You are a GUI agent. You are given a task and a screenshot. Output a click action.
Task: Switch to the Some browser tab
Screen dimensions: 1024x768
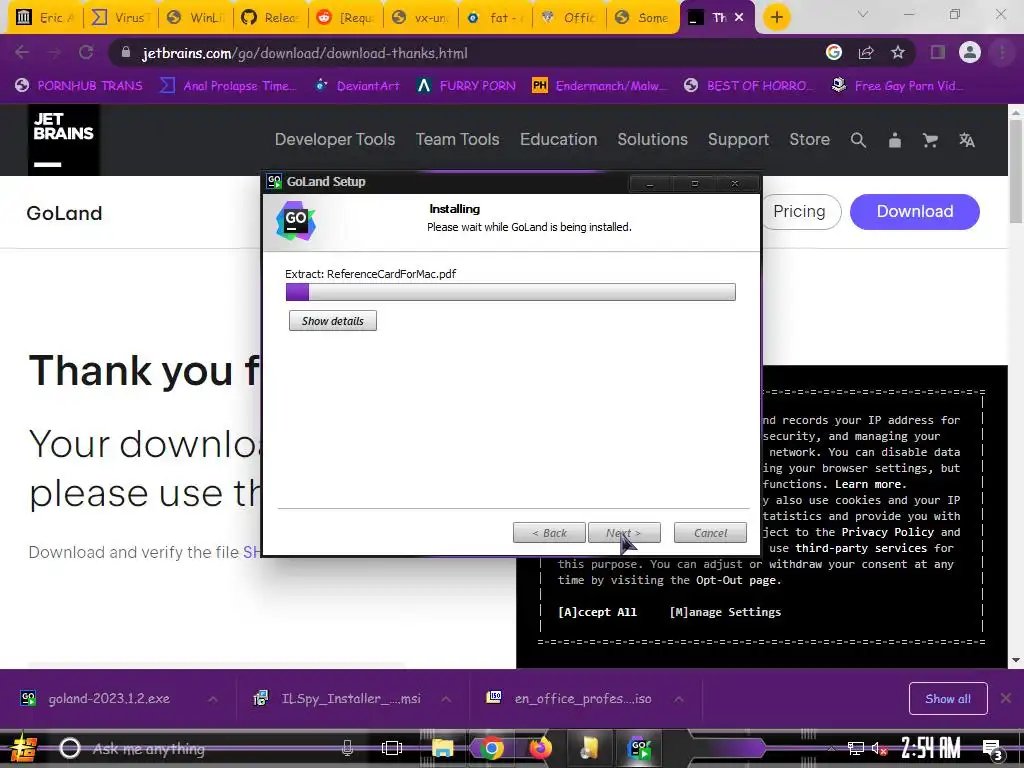[645, 18]
